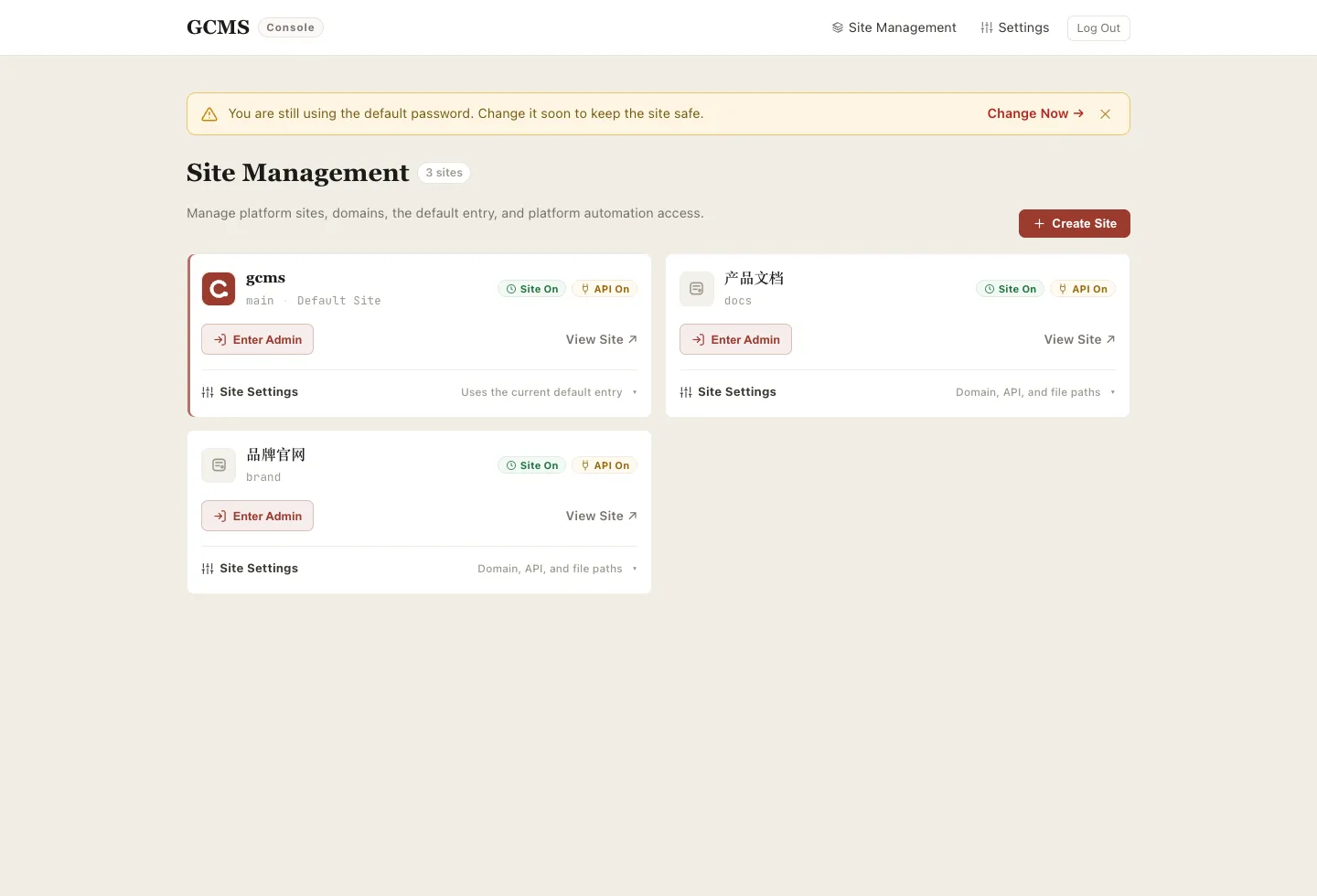
Task: Click the gcms site name
Action: coord(265,278)
